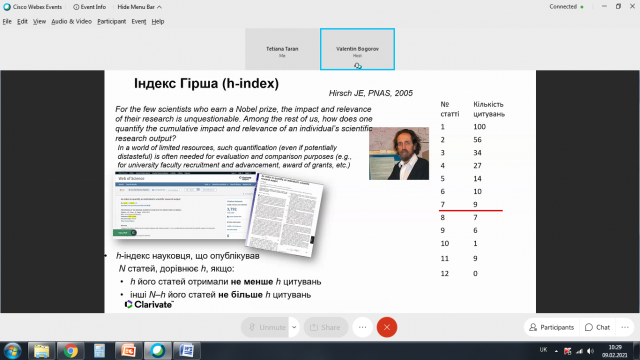Click the red leave event button
Viewport: 640px width, 360px height.
387,327
